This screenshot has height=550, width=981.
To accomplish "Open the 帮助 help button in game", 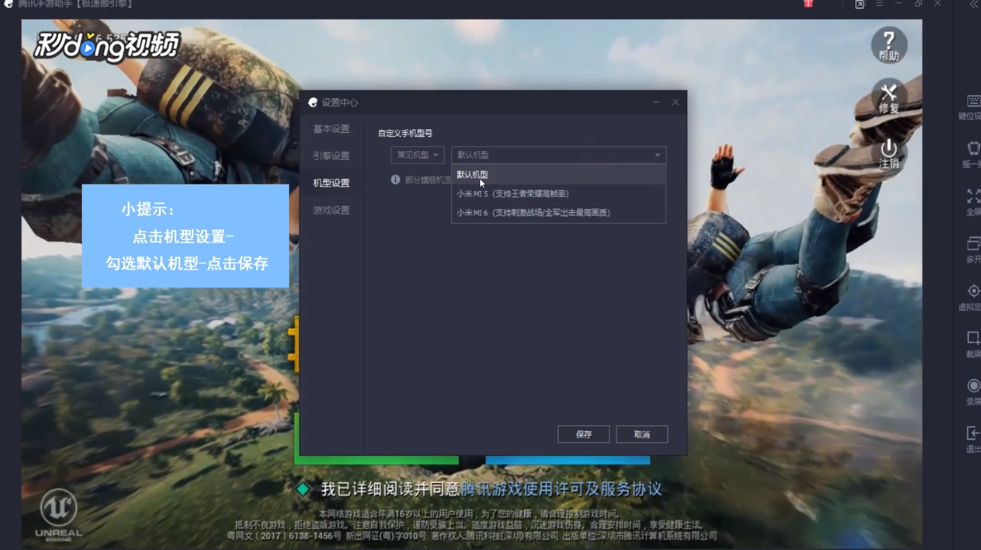I will (888, 44).
